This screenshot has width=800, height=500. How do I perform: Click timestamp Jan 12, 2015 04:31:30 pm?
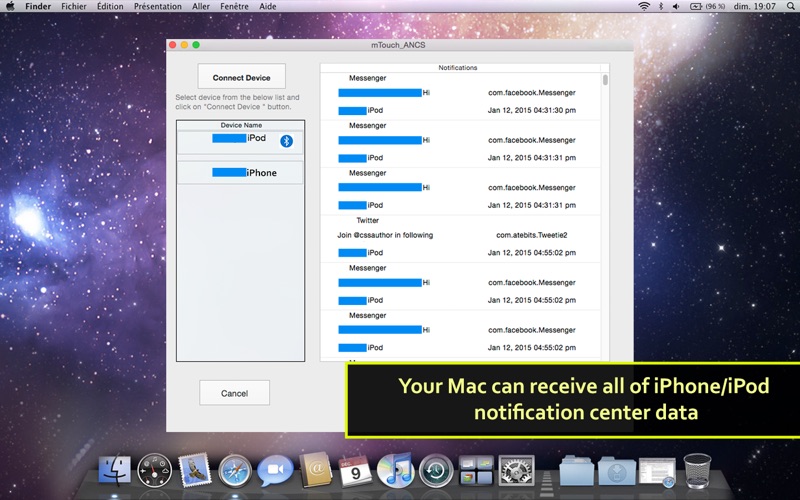[x=532, y=110]
